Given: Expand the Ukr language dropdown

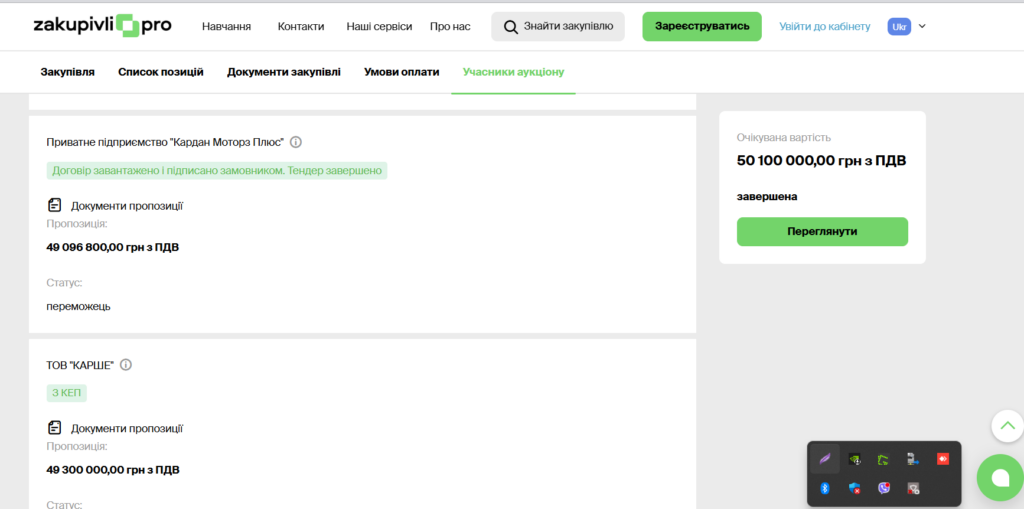Looking at the screenshot, I should coord(907,26).
